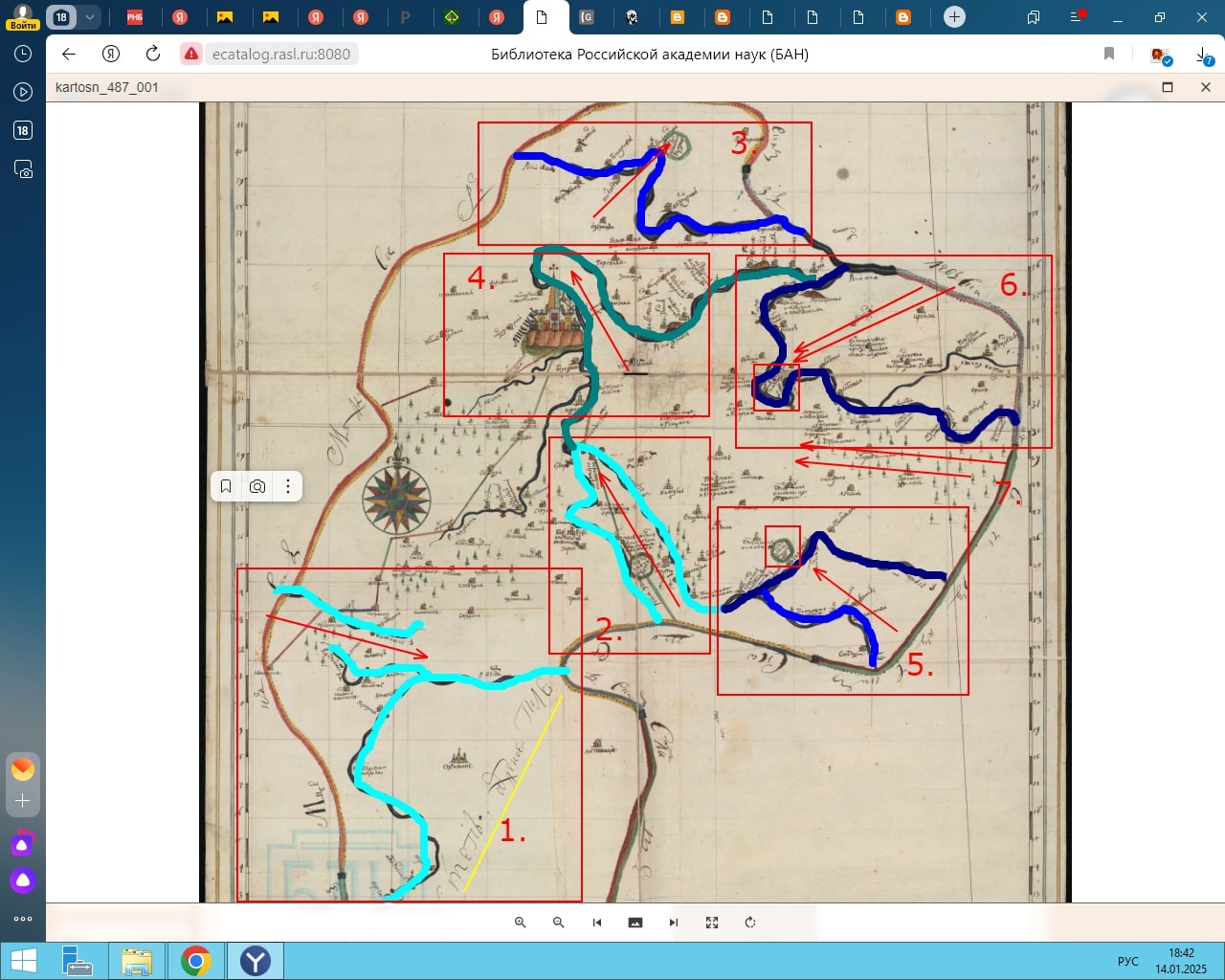Screen dimensions: 1225x980
Task: Open the orange mail icon in sidebar
Action: [x=23, y=768]
